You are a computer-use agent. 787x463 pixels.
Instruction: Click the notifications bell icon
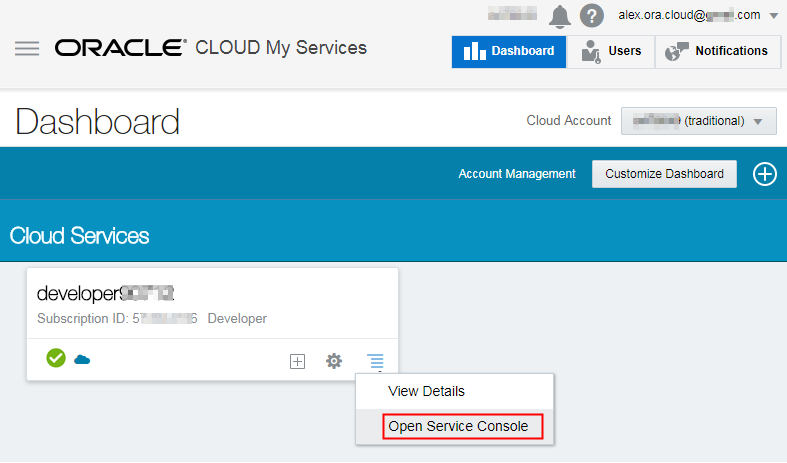[x=560, y=16]
